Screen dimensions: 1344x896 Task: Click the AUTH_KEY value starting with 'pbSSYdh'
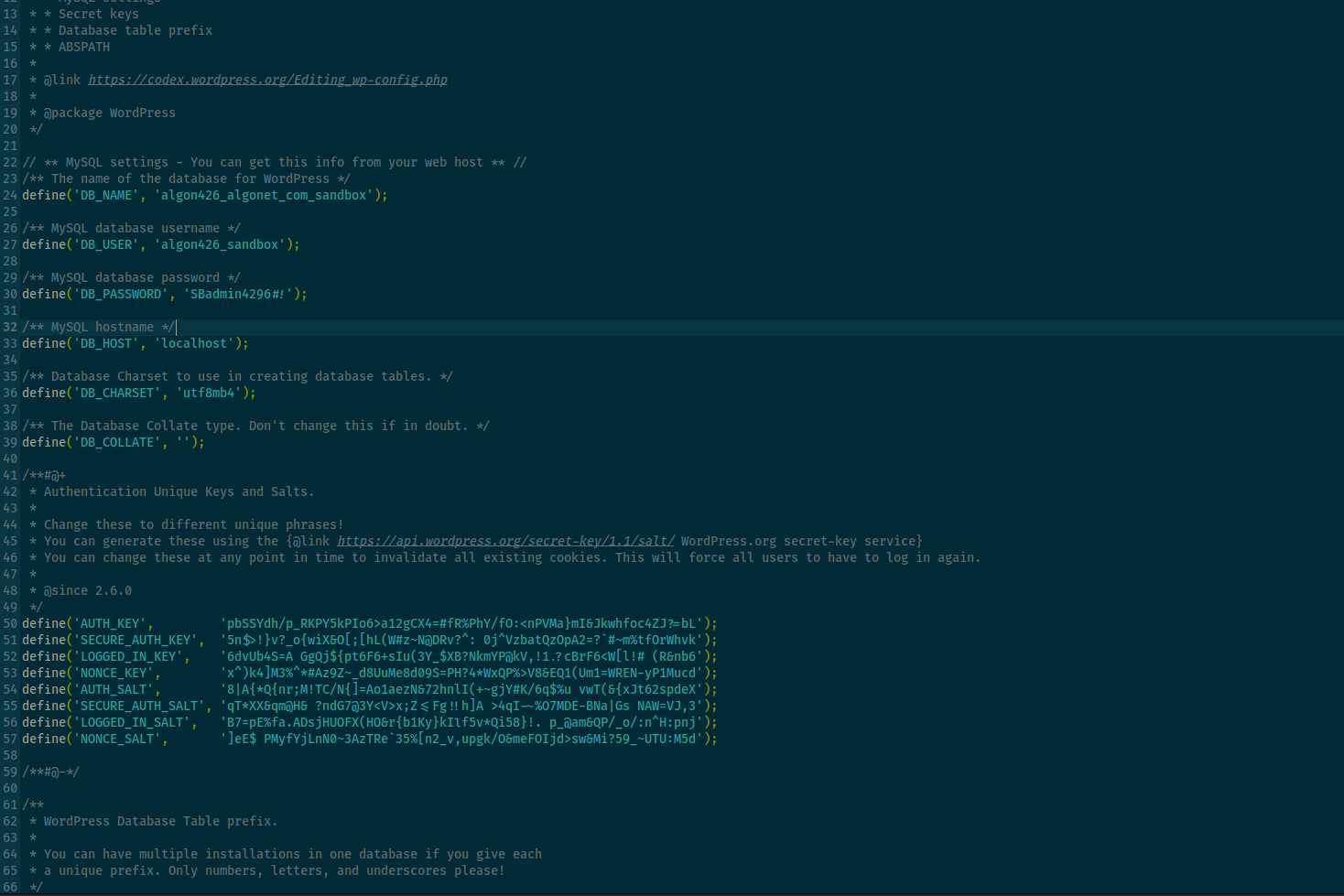click(x=461, y=623)
